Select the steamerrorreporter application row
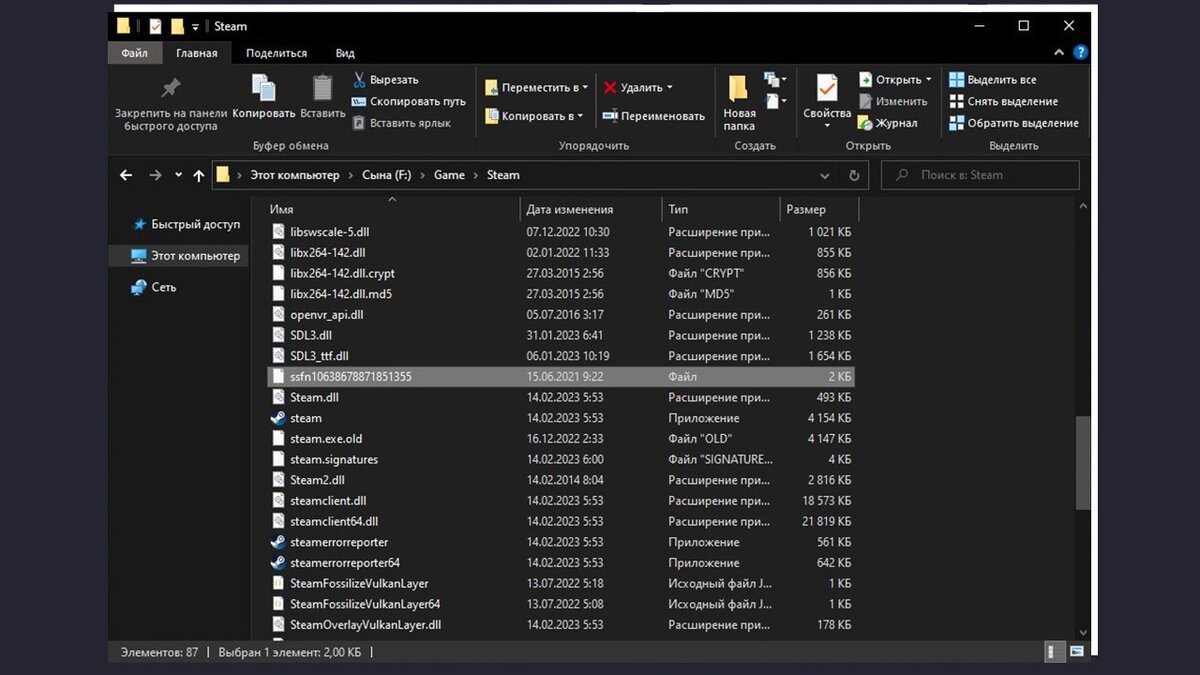 tap(563, 542)
